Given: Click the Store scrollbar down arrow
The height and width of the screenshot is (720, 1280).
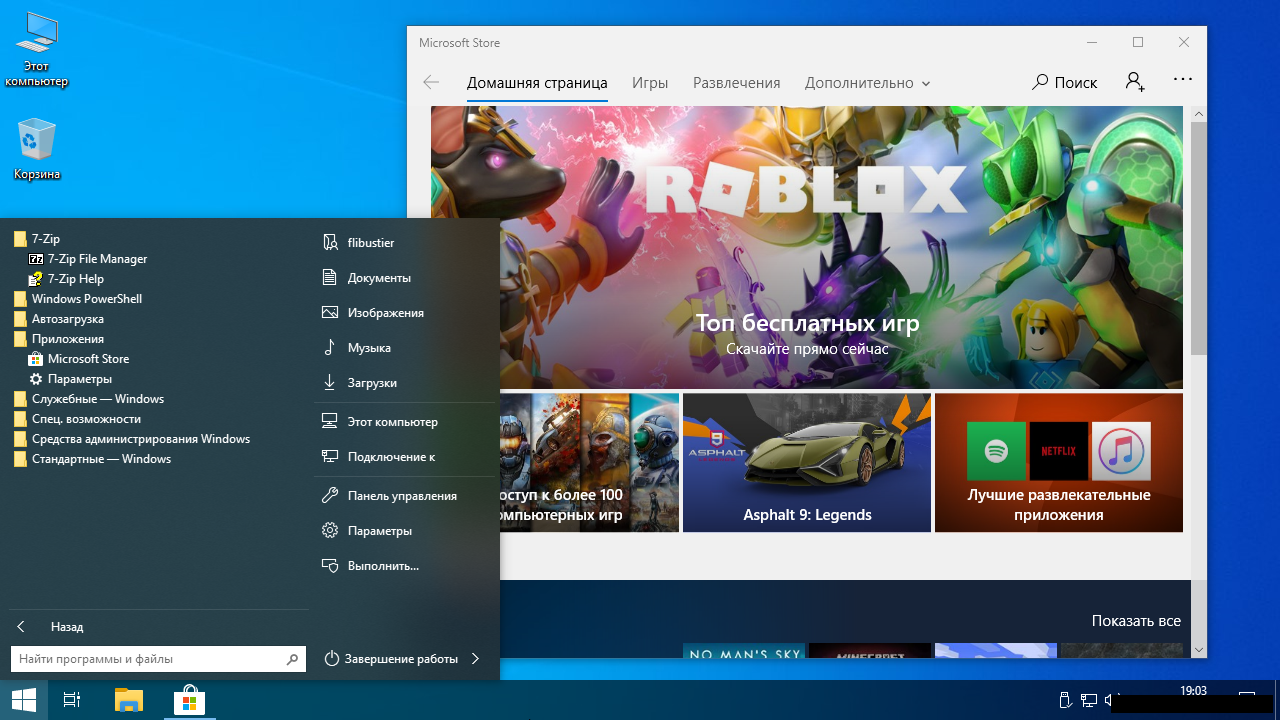Looking at the screenshot, I should [1199, 650].
